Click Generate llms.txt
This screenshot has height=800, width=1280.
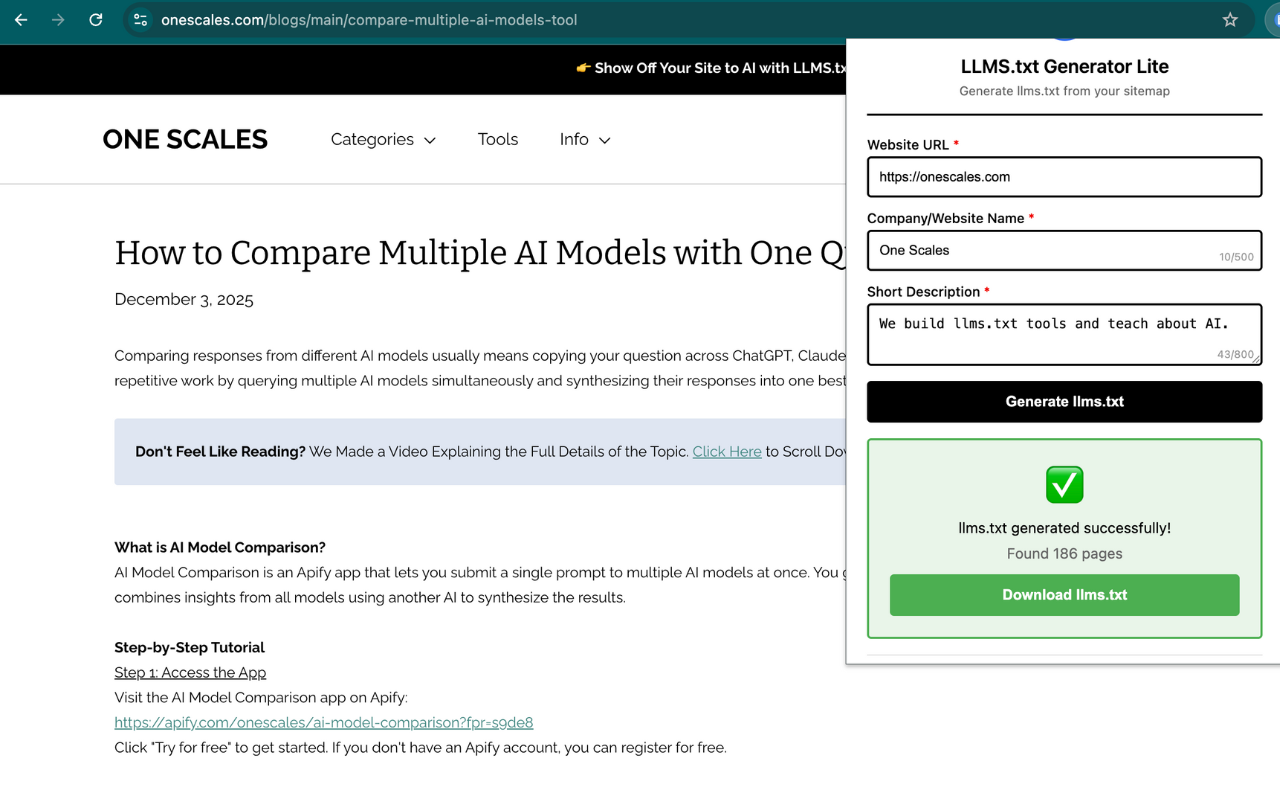coord(1064,401)
